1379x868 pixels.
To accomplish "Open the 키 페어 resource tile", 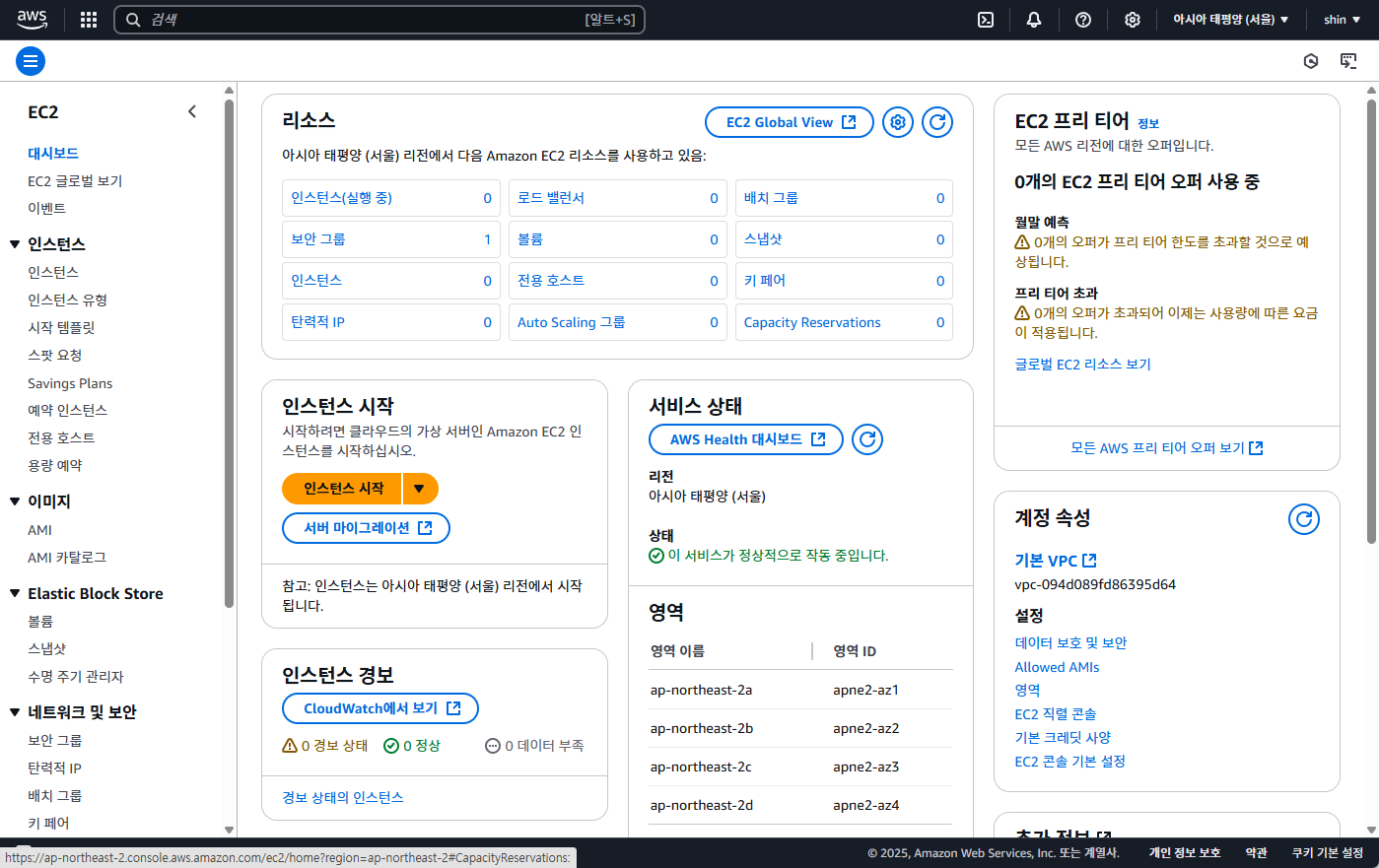I will click(844, 281).
